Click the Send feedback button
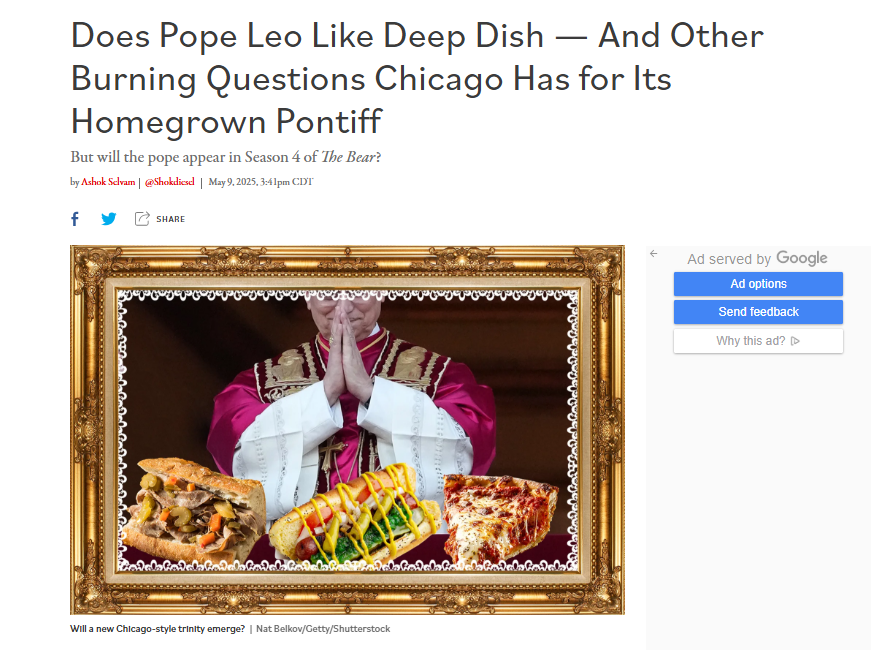Screen dimensions: 873x650 click(x=758, y=312)
